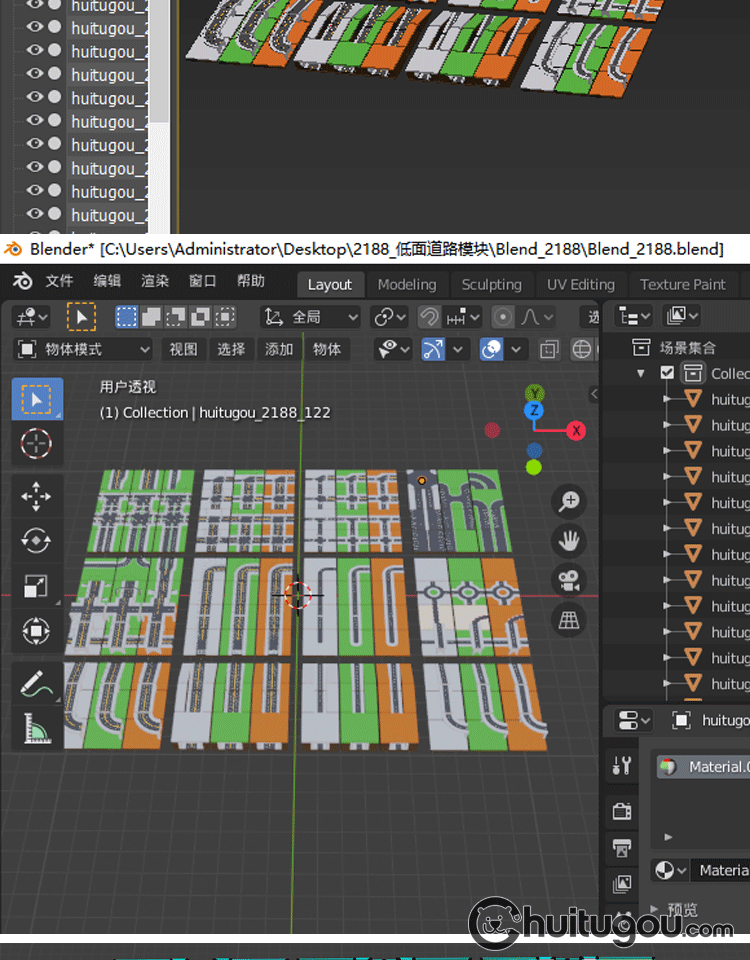Toggle the snapping magnet button
The height and width of the screenshot is (960, 750).
429,317
